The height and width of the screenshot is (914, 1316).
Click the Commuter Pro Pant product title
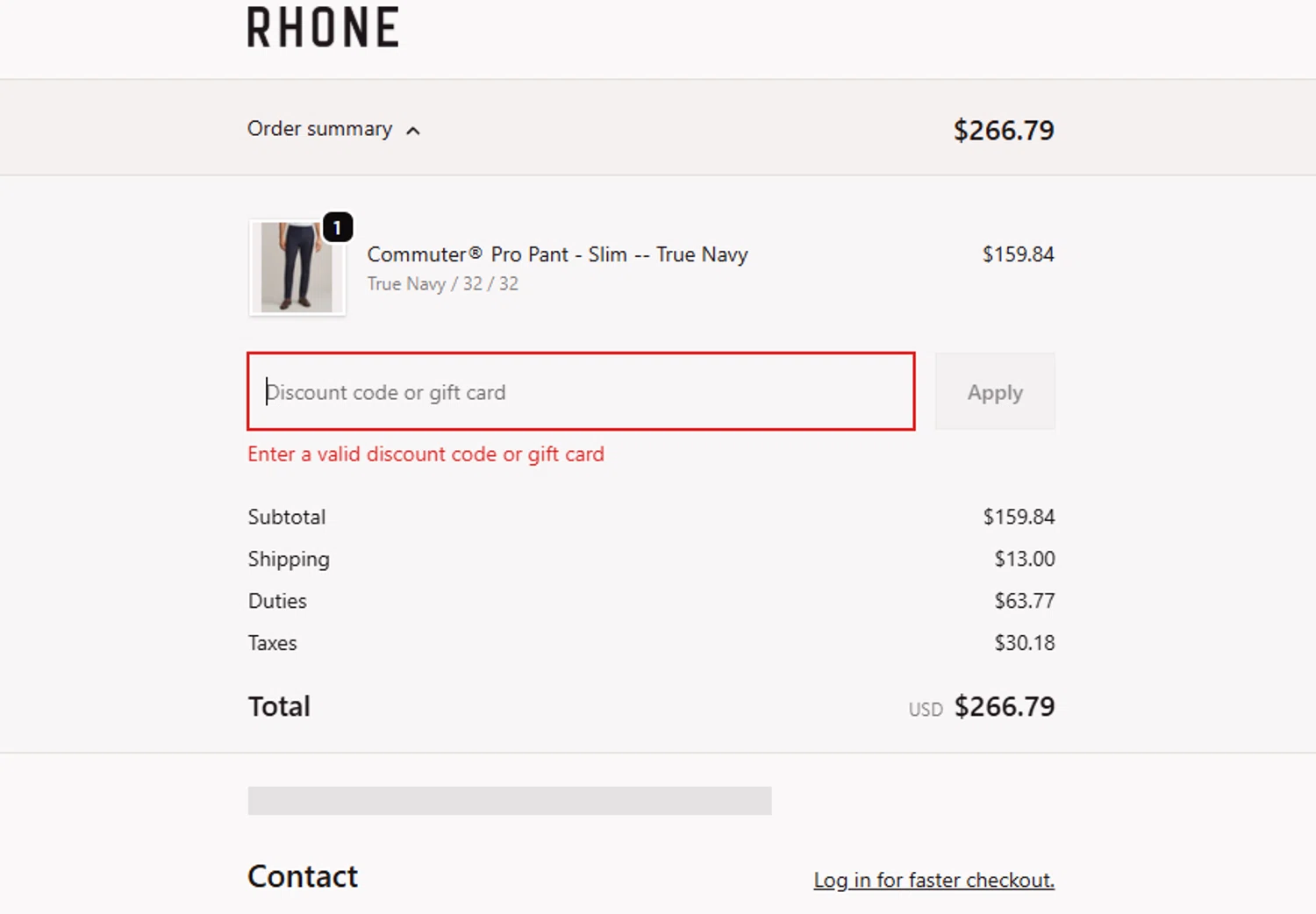(557, 254)
